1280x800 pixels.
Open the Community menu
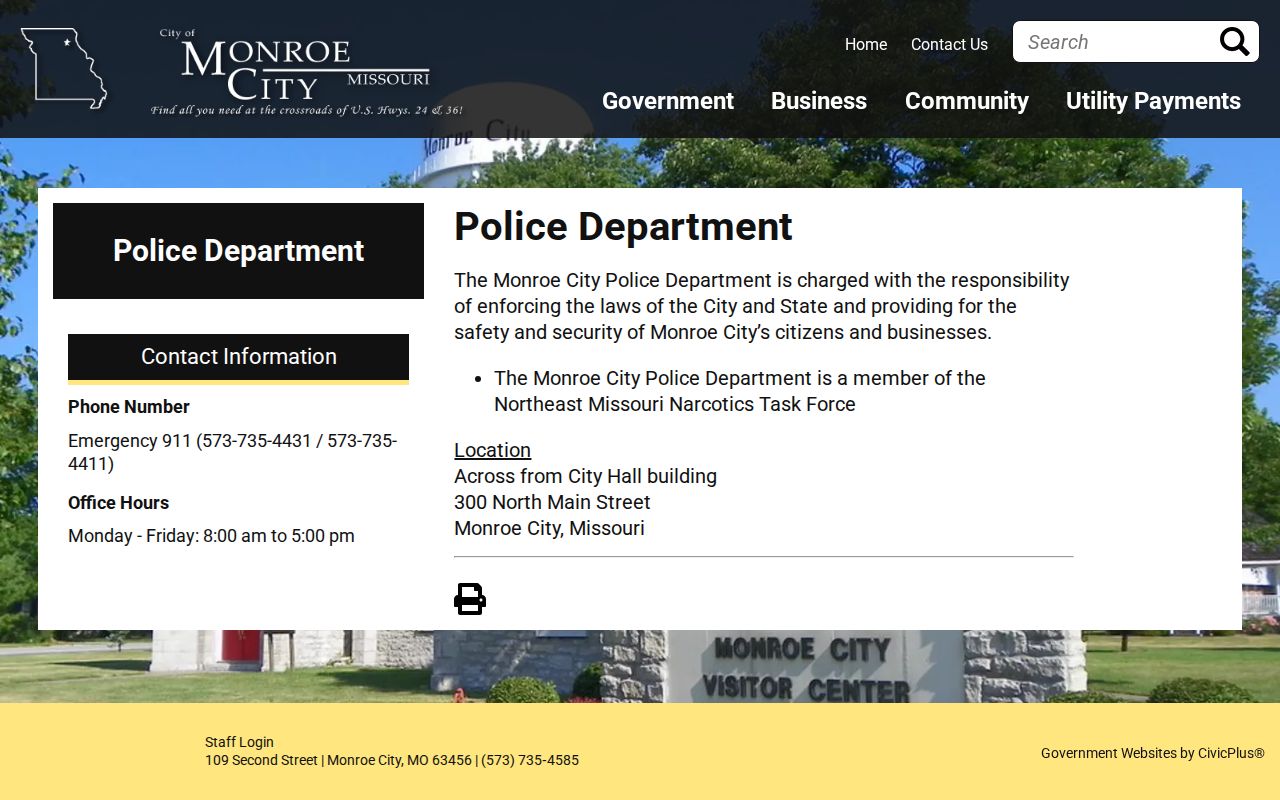(x=967, y=101)
